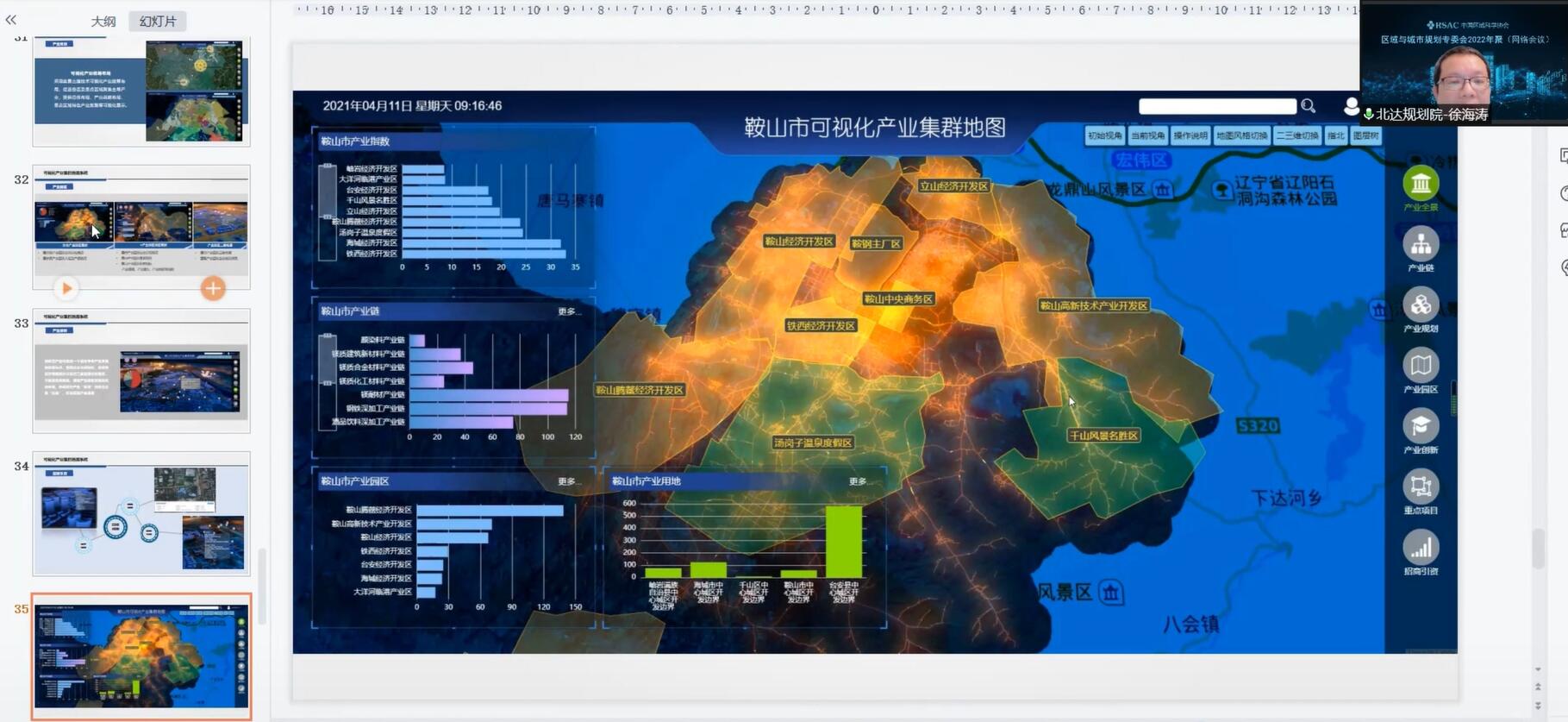Switch to the 大纲 tab
Screen dimensions: 1568x722
[103, 21]
